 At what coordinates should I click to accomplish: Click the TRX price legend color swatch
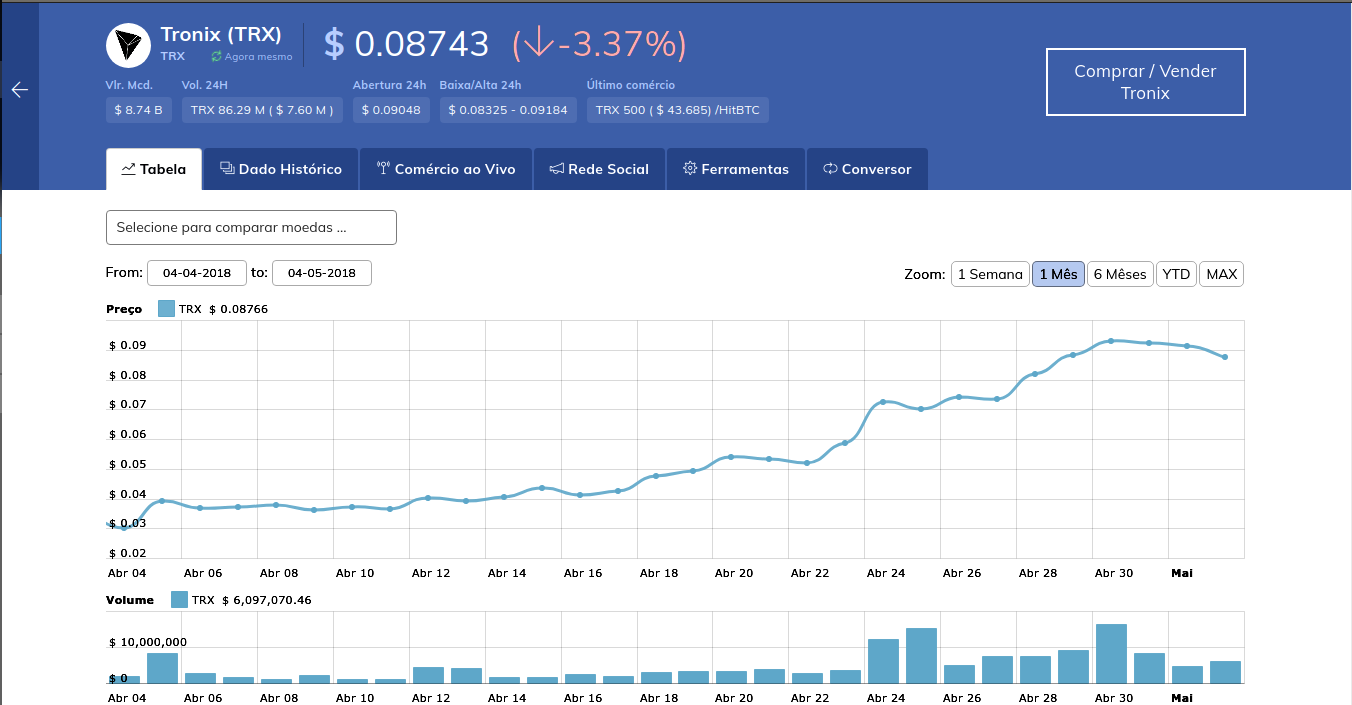tap(166, 309)
